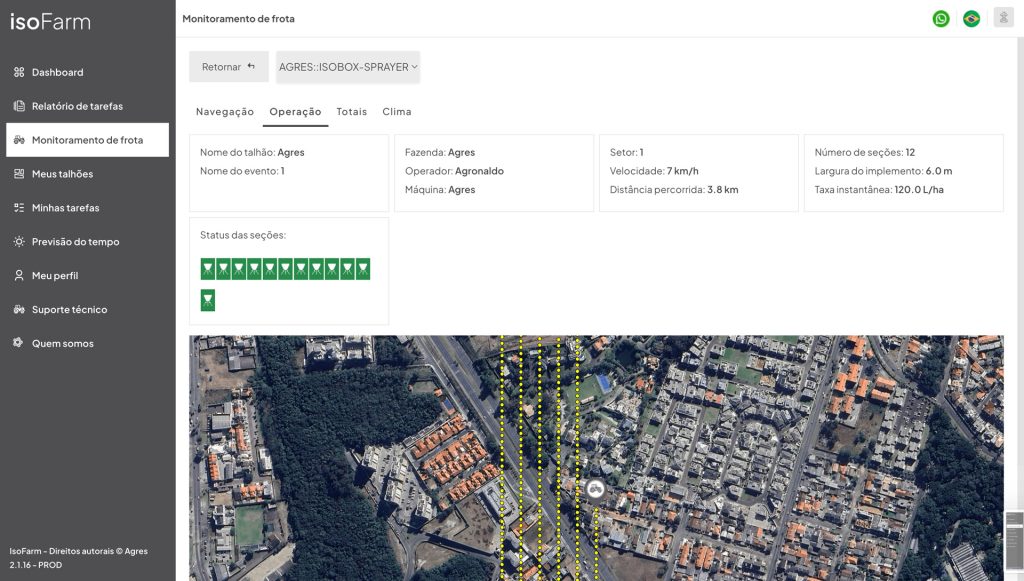Click the Retornar button
This screenshot has width=1024, height=581.
click(x=229, y=67)
